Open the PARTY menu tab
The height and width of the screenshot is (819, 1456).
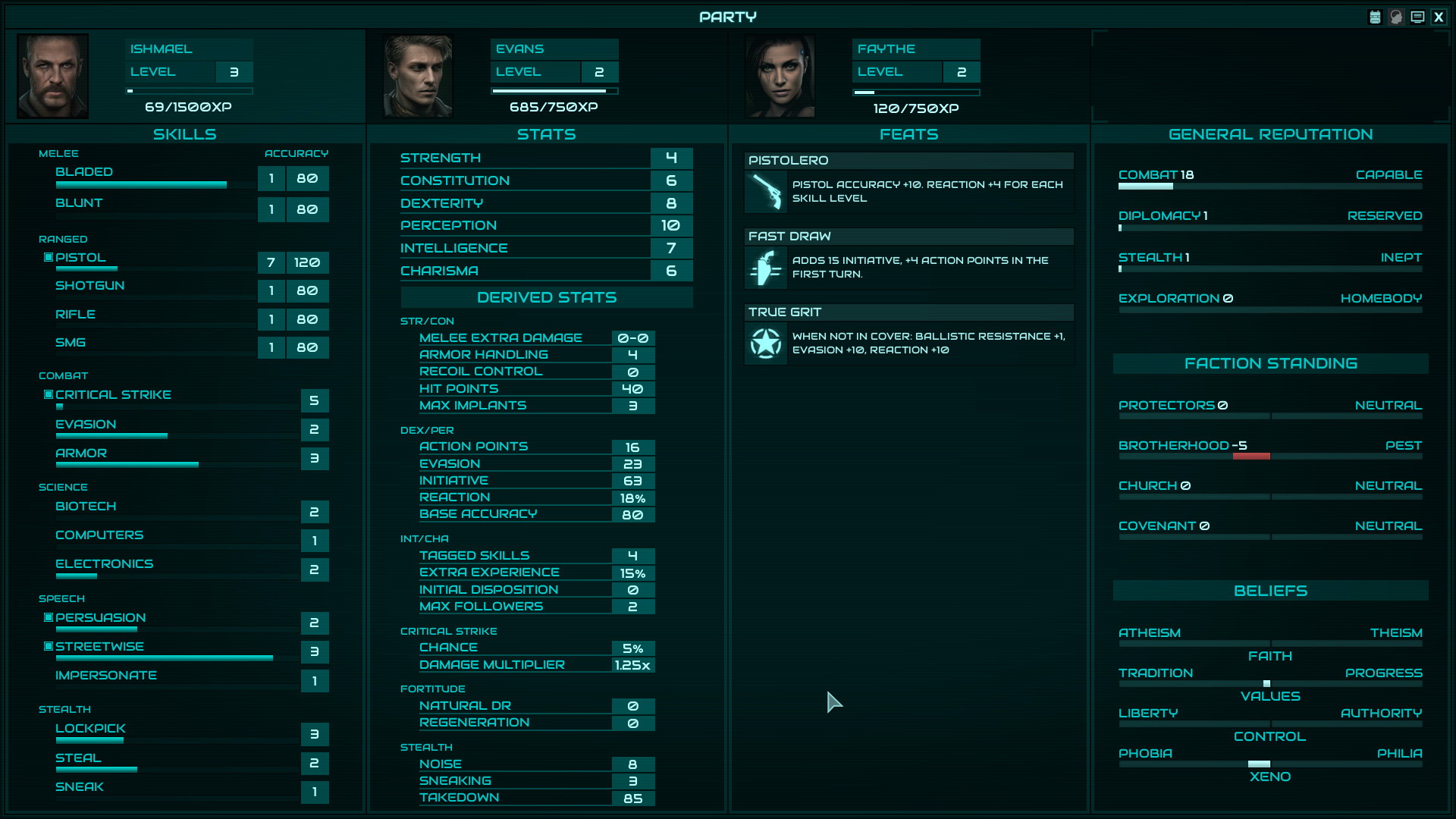click(727, 15)
